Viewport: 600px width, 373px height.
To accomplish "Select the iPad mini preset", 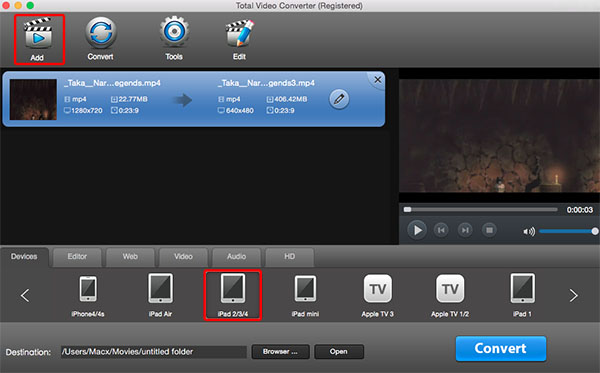I will [305, 295].
